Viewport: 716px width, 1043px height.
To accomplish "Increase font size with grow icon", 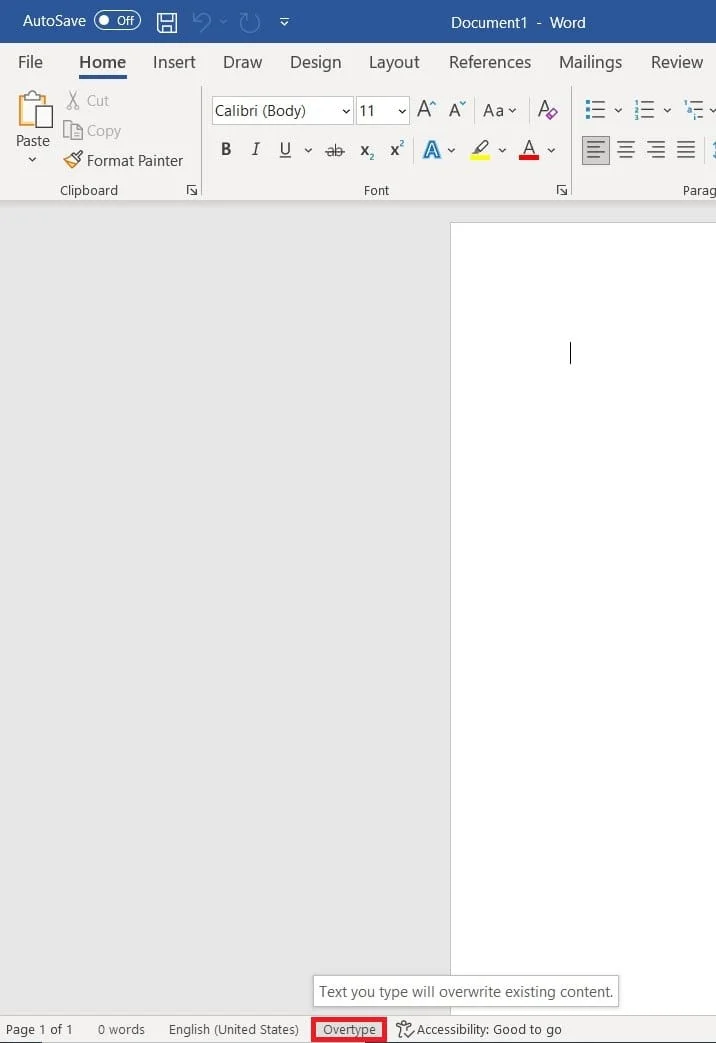I will [426, 110].
